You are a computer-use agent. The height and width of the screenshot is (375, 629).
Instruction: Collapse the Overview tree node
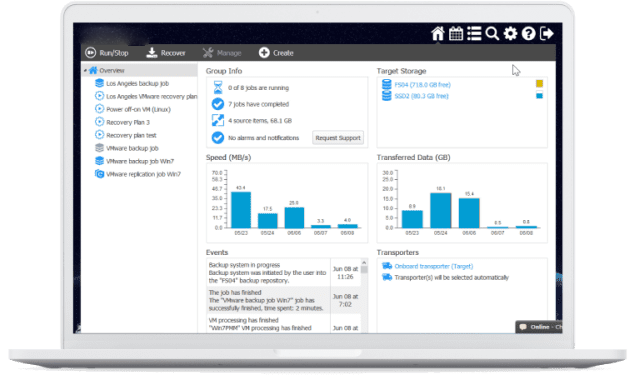coord(85,71)
